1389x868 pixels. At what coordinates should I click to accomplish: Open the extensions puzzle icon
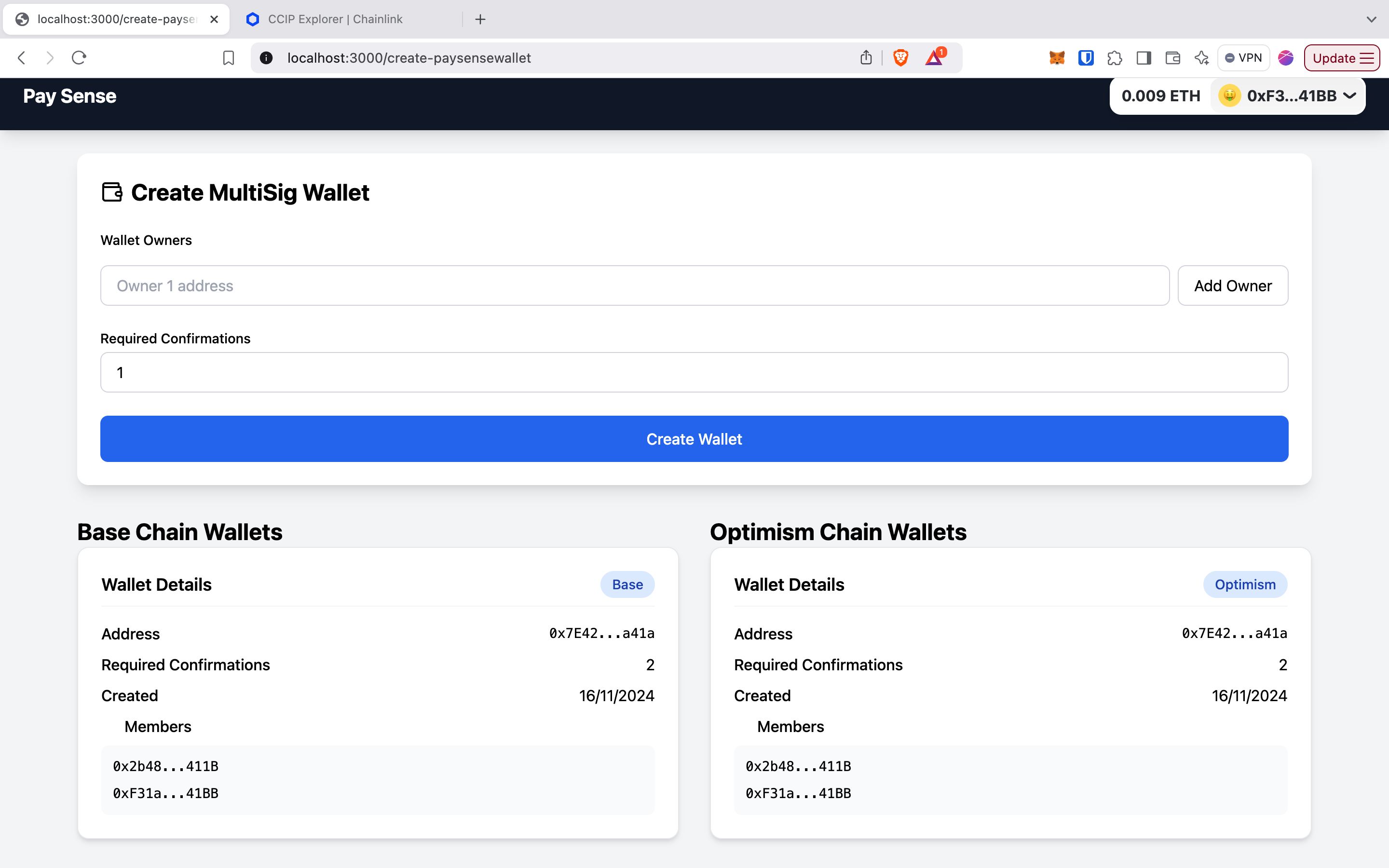(1115, 58)
